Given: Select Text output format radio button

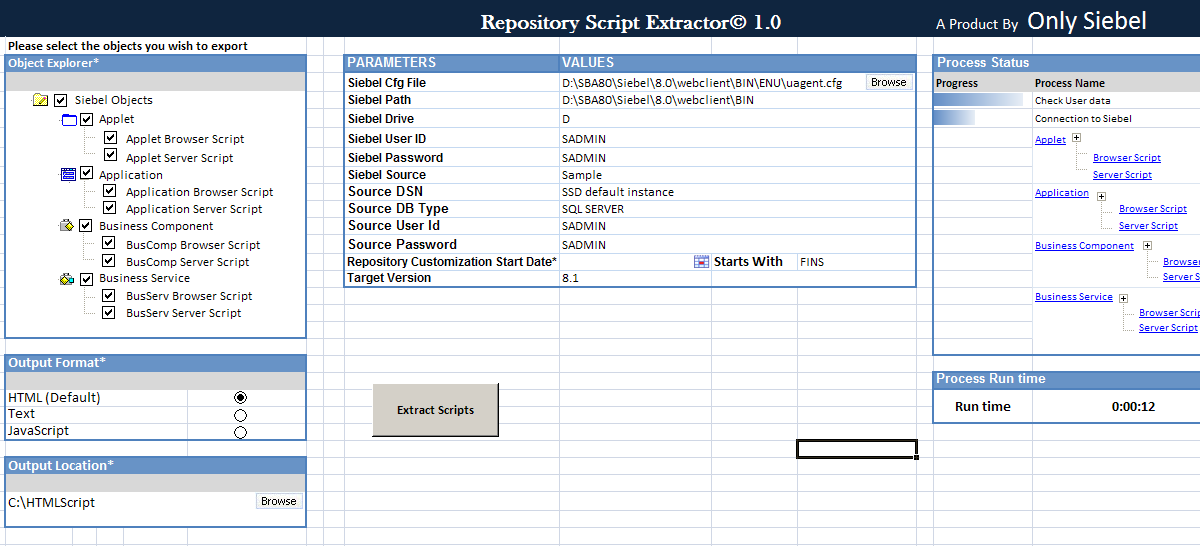Looking at the screenshot, I should click(x=240, y=415).
